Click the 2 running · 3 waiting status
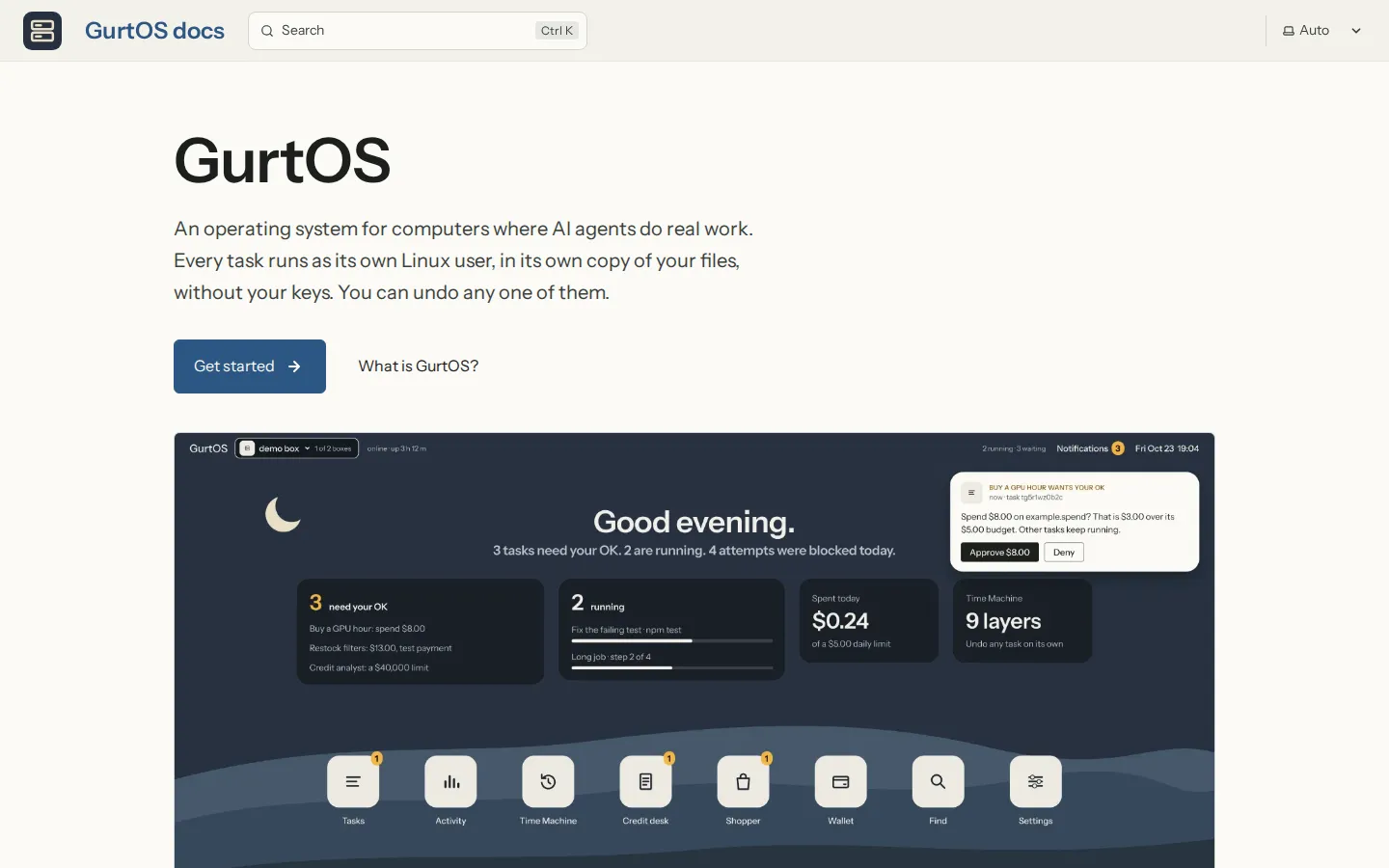The image size is (1389, 868). point(1014,448)
